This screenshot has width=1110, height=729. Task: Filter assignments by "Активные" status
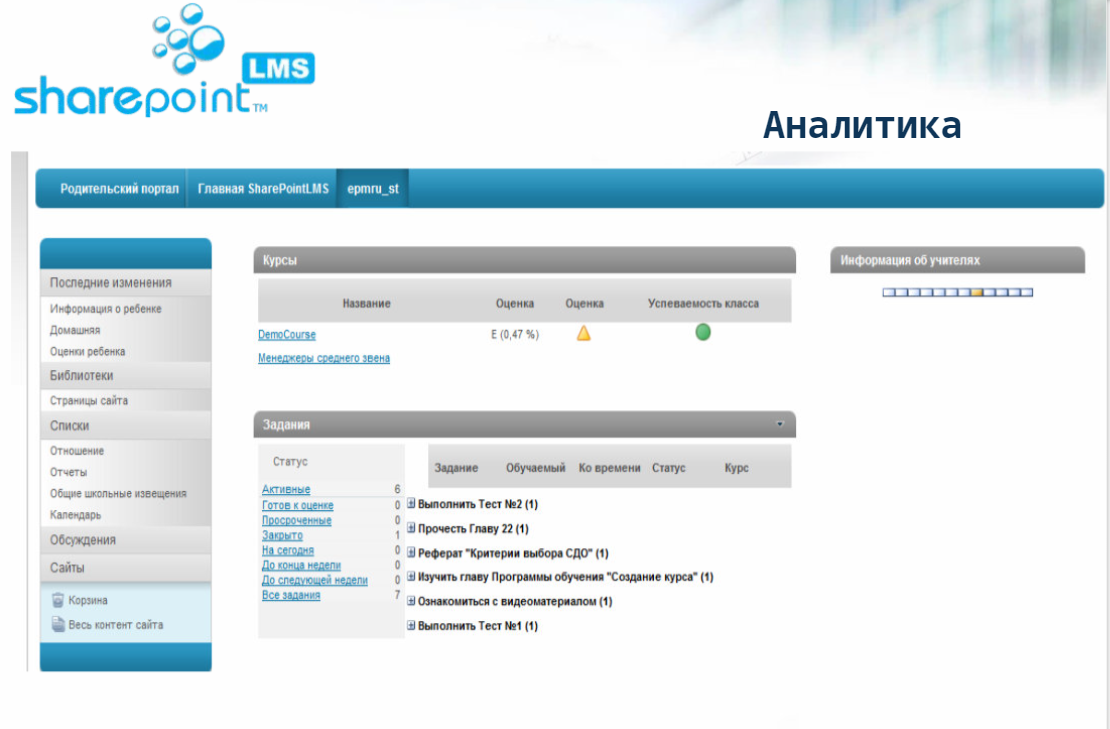289,489
